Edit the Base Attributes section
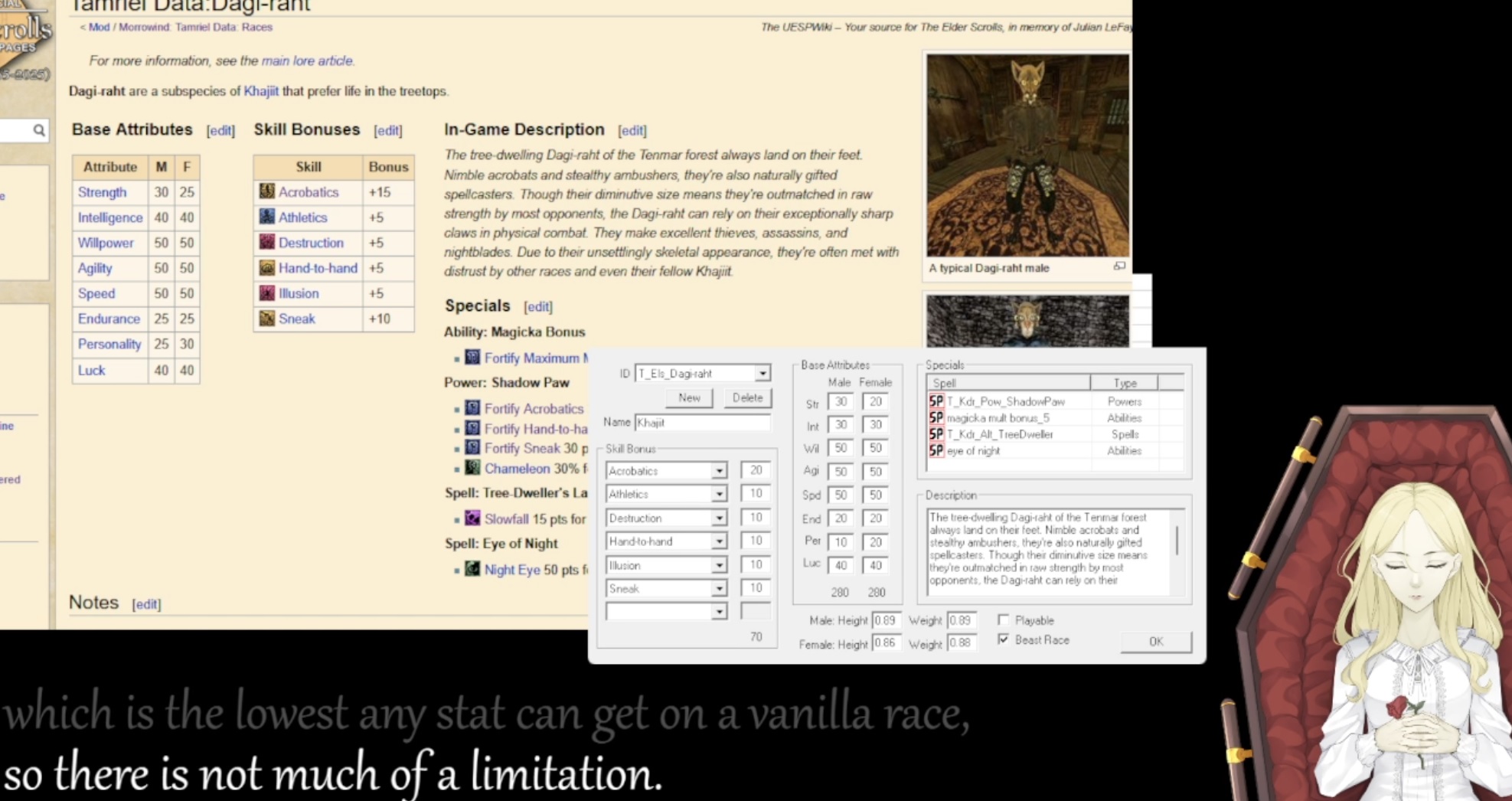This screenshot has height=801, width=1512. [220, 131]
